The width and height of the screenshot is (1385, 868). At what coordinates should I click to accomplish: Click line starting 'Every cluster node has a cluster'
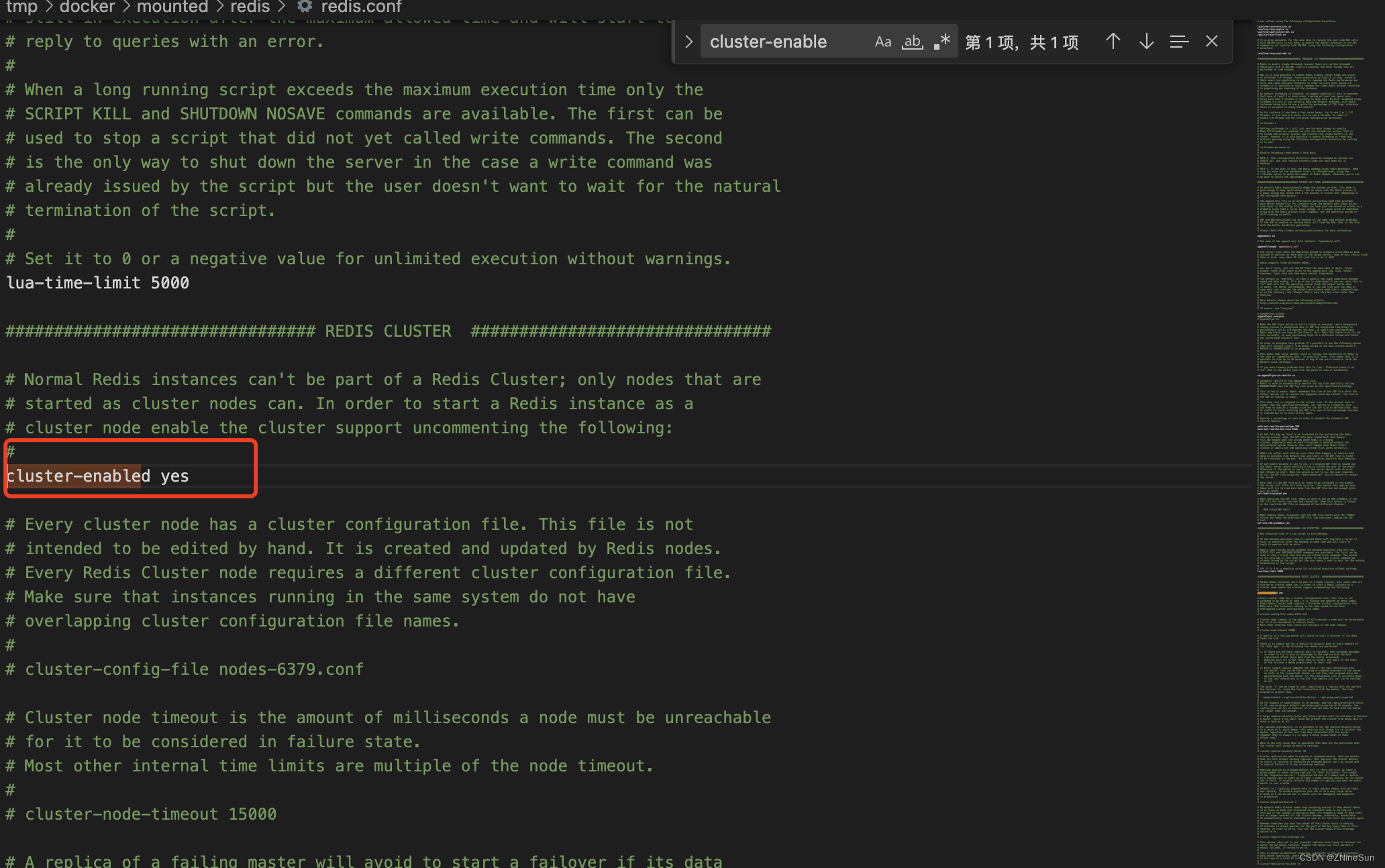coord(349,524)
